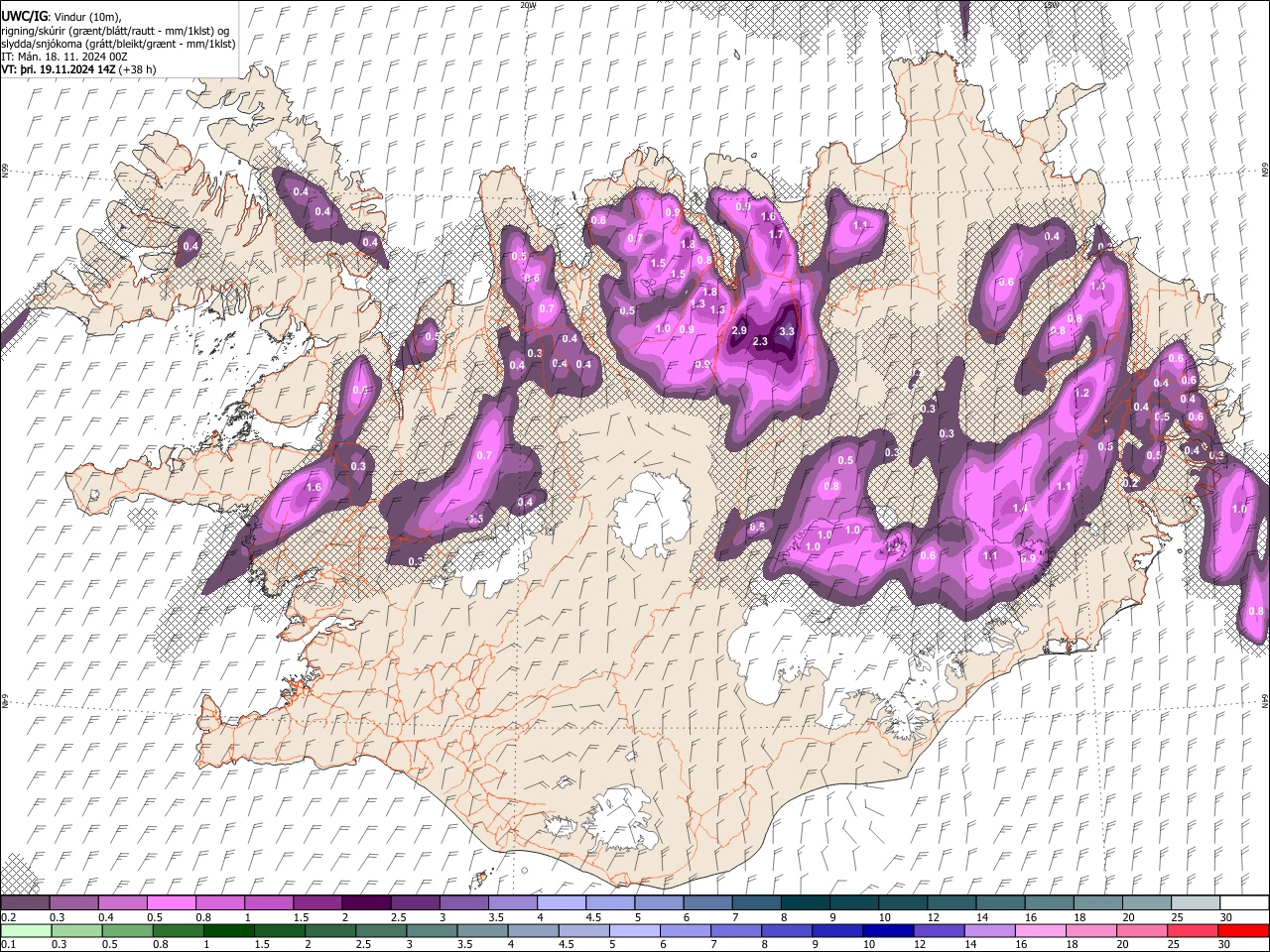Click the '0.1' label in rain legend
The width and height of the screenshot is (1270, 952).
click(8, 945)
